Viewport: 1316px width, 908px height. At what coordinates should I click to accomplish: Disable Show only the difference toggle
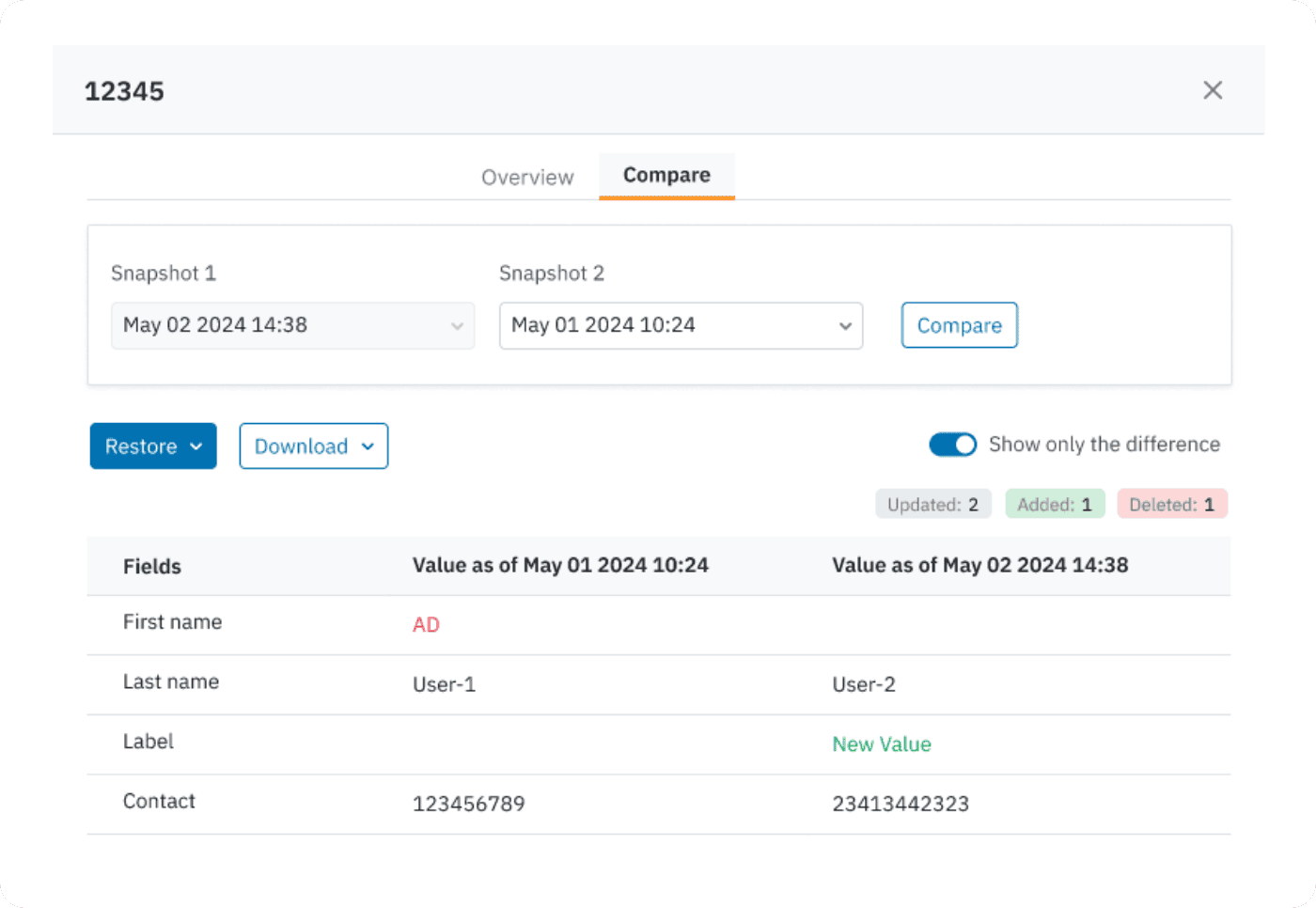click(952, 445)
